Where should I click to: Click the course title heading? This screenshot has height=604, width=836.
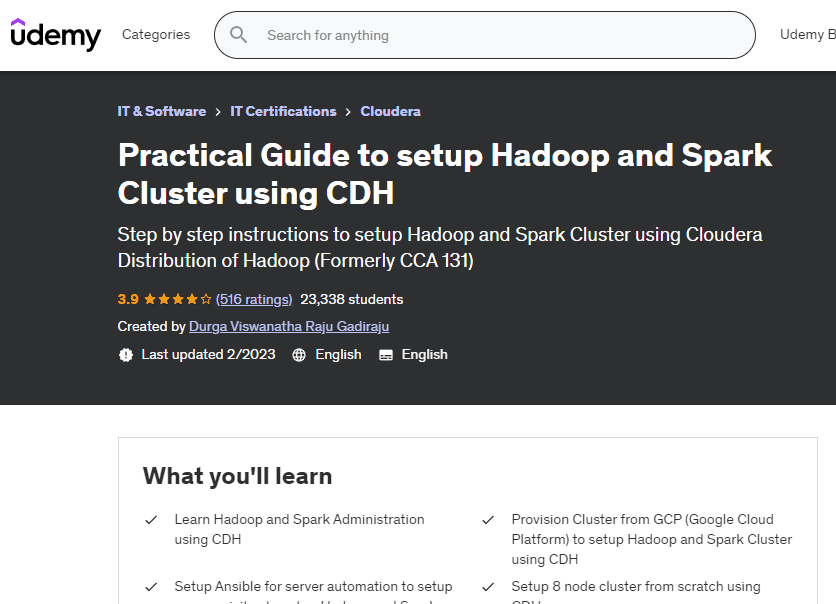click(445, 174)
